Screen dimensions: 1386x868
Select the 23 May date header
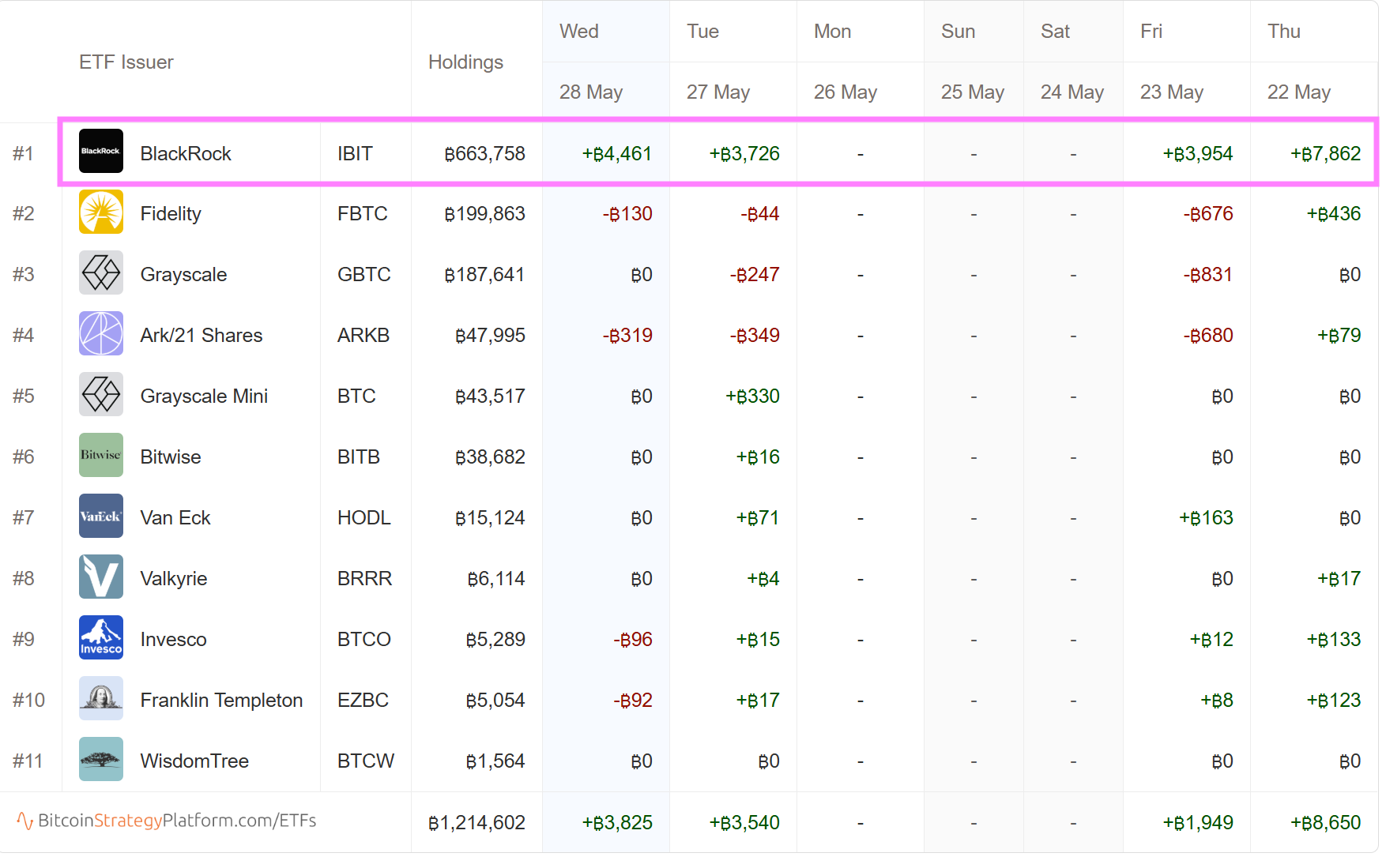1172,92
